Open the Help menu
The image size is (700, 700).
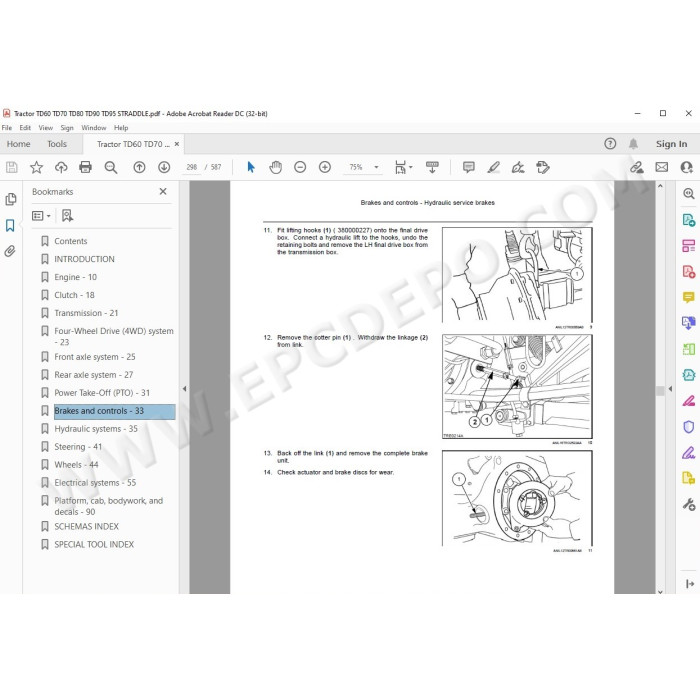point(121,128)
